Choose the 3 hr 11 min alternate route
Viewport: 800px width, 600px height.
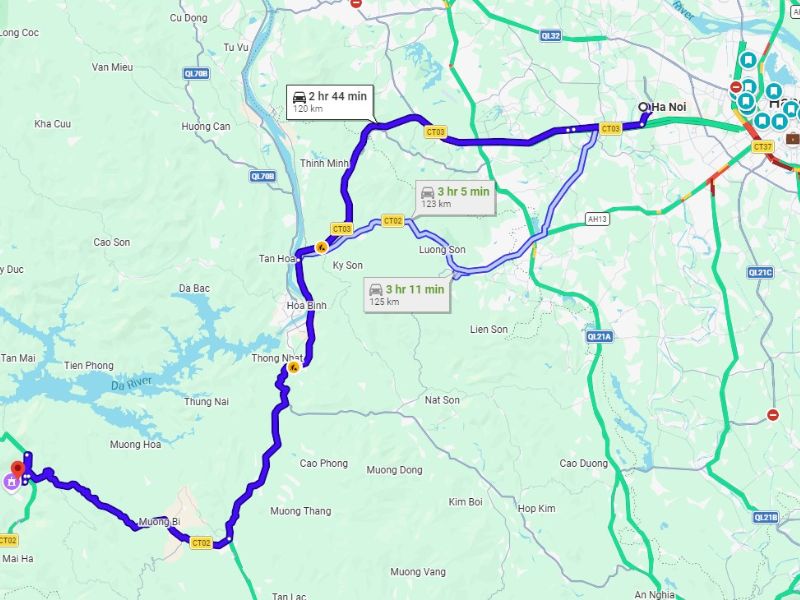click(x=407, y=295)
